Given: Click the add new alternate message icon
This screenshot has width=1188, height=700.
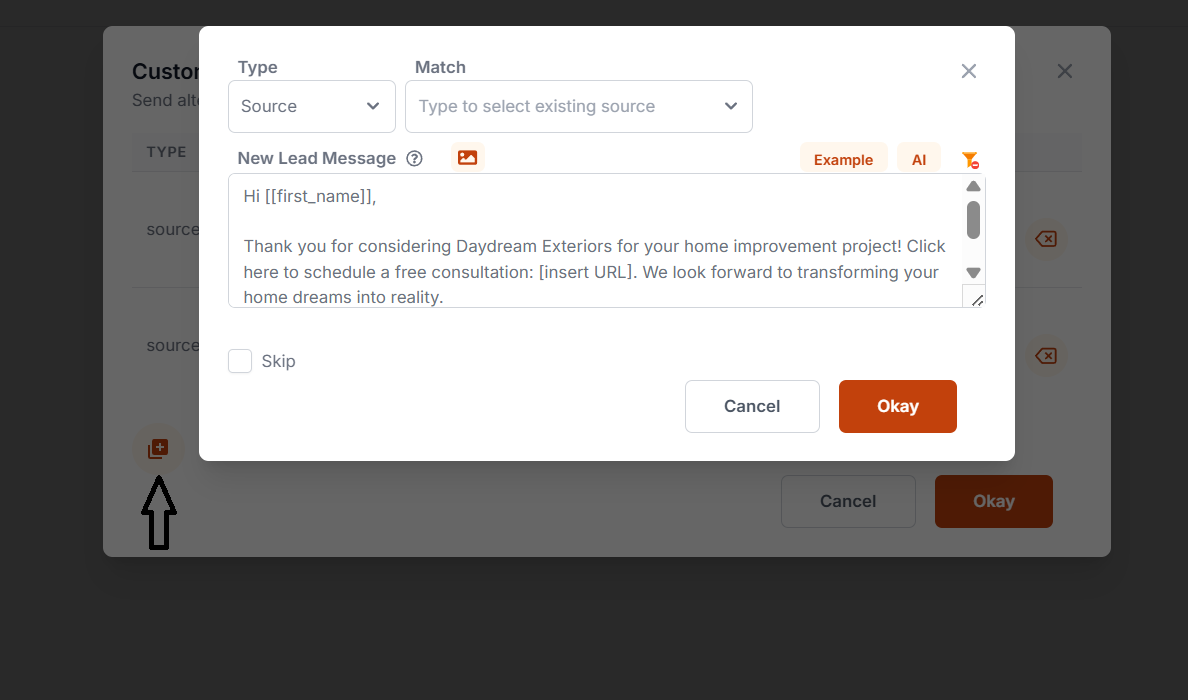Looking at the screenshot, I should click(157, 448).
